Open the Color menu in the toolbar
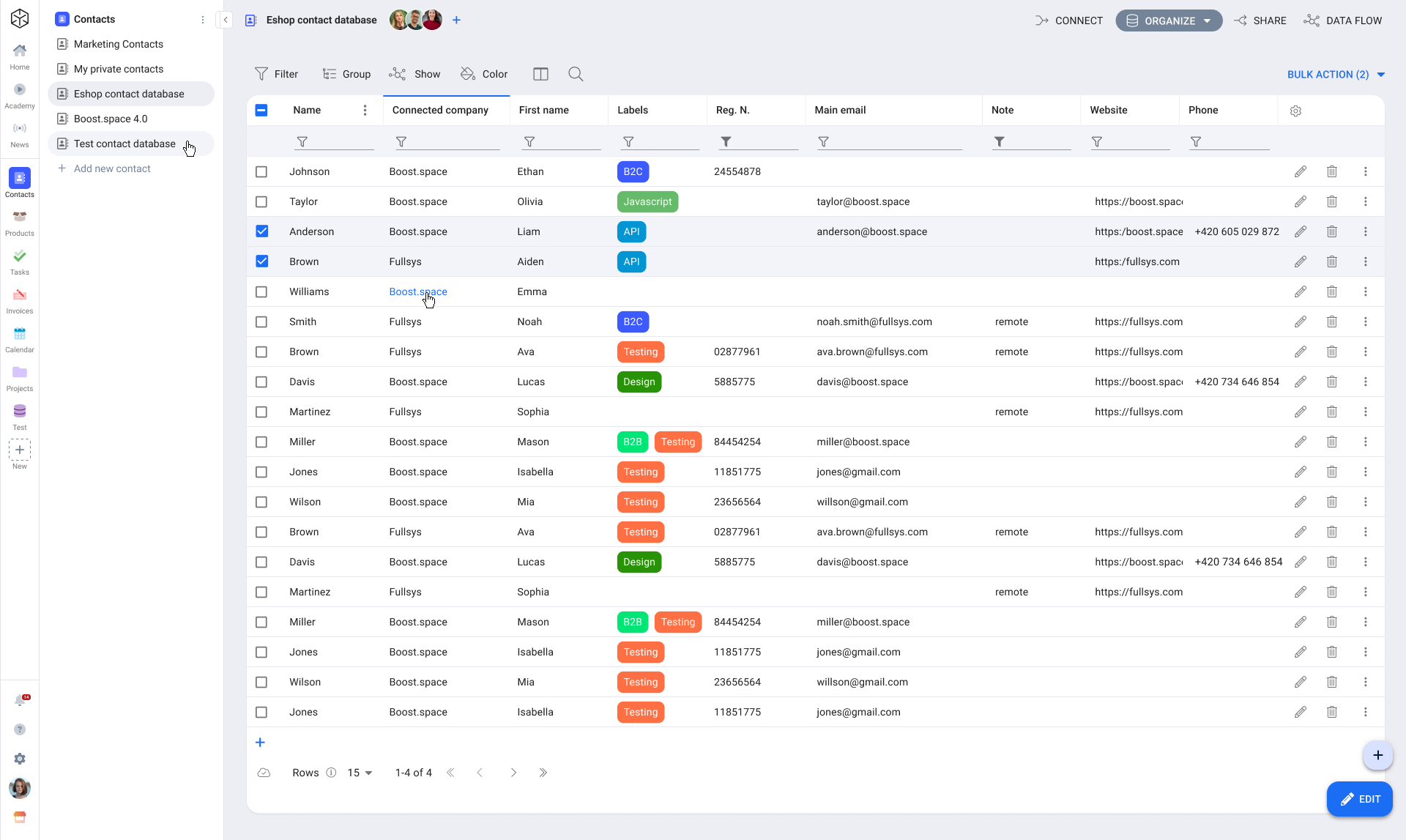The image size is (1406, 840). pyautogui.click(x=484, y=74)
